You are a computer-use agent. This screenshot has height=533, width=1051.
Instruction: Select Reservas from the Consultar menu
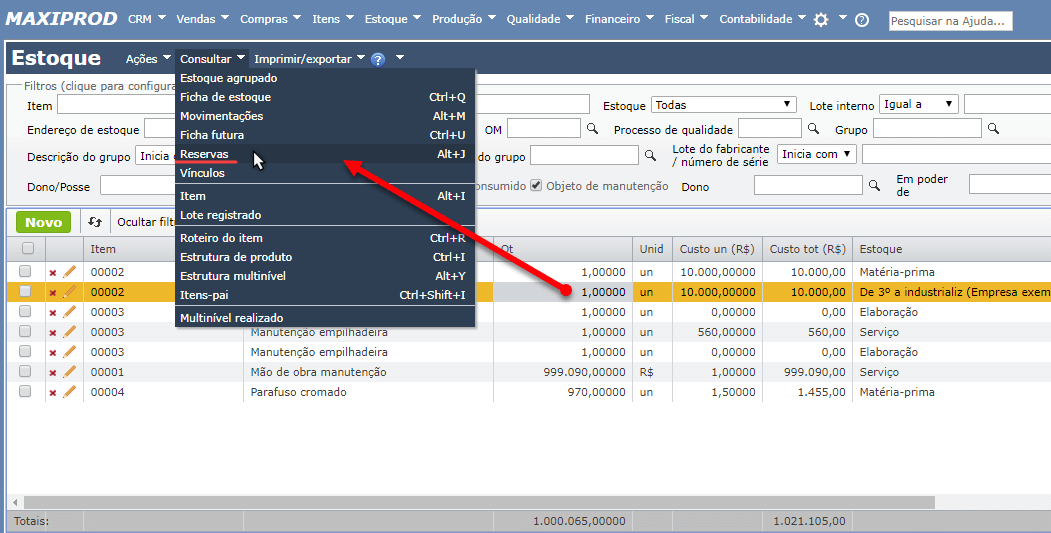(204, 154)
